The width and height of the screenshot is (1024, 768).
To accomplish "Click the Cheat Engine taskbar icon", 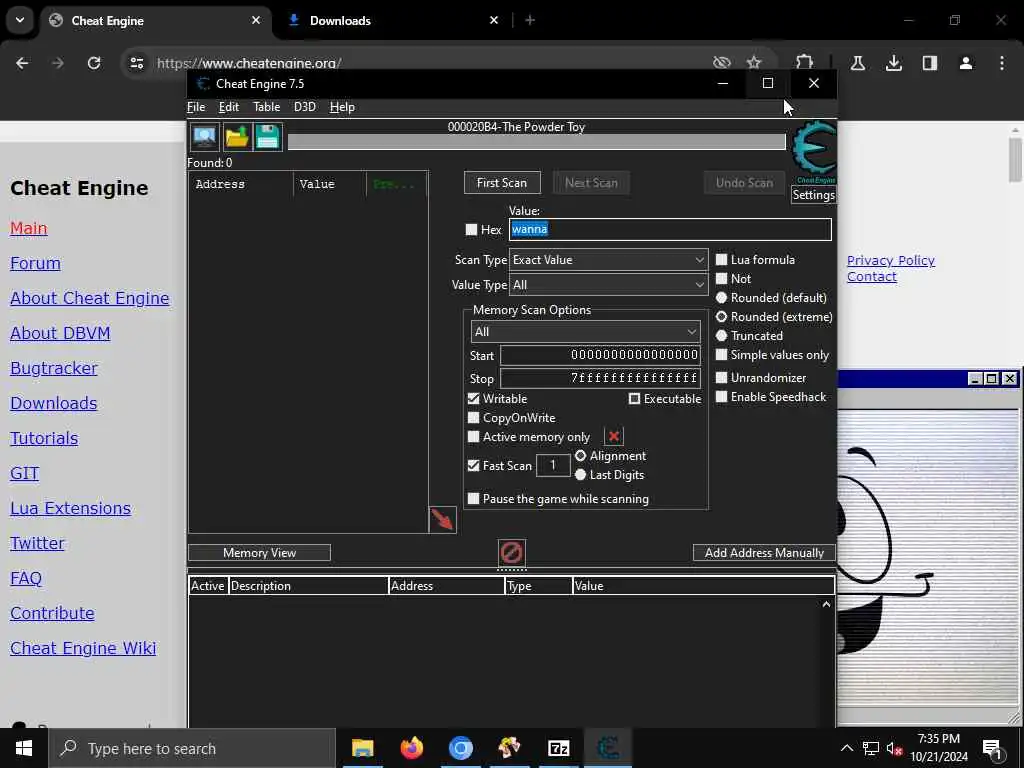I will tap(607, 748).
